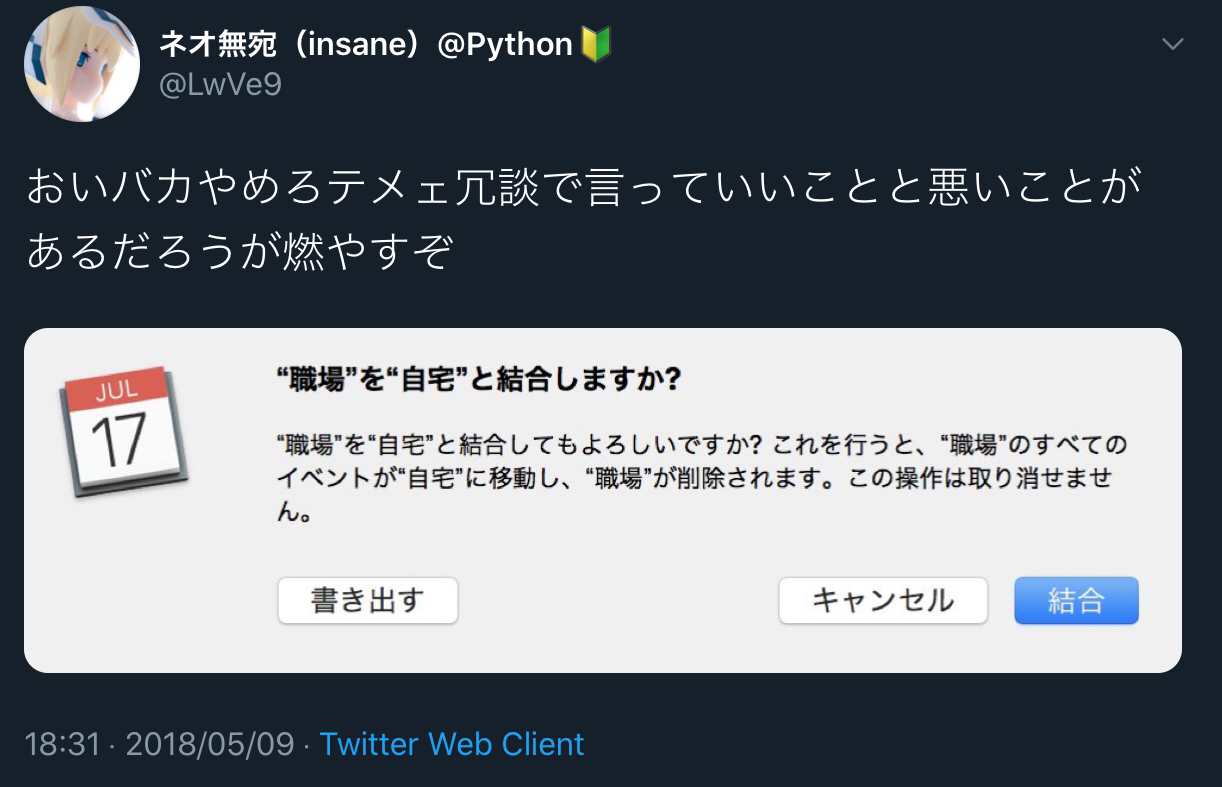Click the tweet line starting おいバカやめろ

(584, 188)
